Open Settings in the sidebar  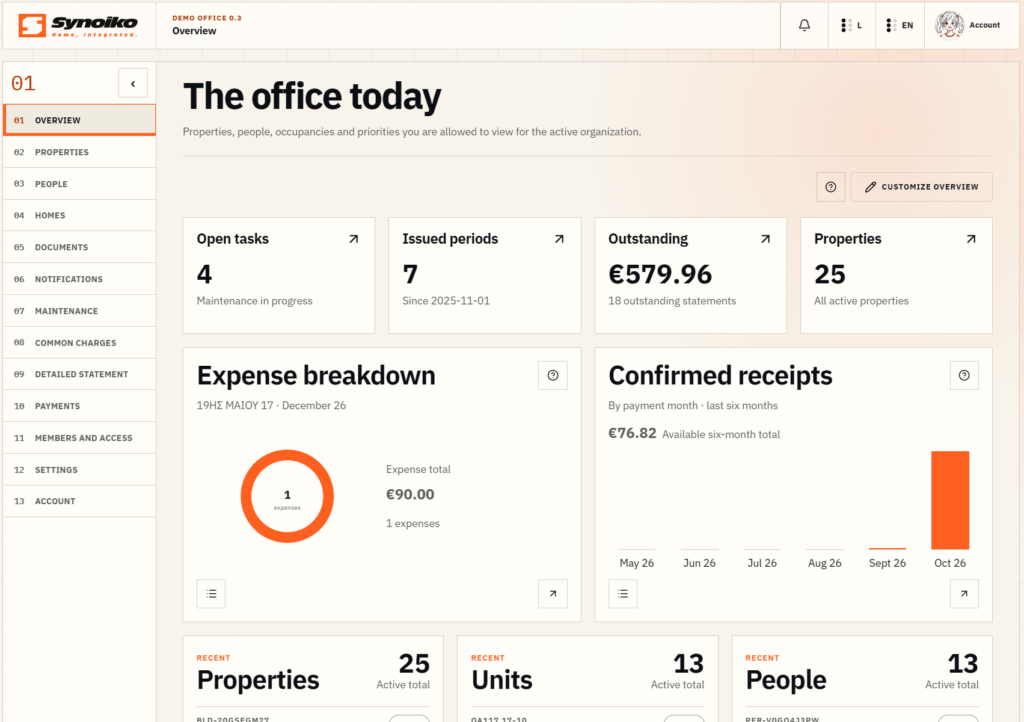(x=79, y=470)
